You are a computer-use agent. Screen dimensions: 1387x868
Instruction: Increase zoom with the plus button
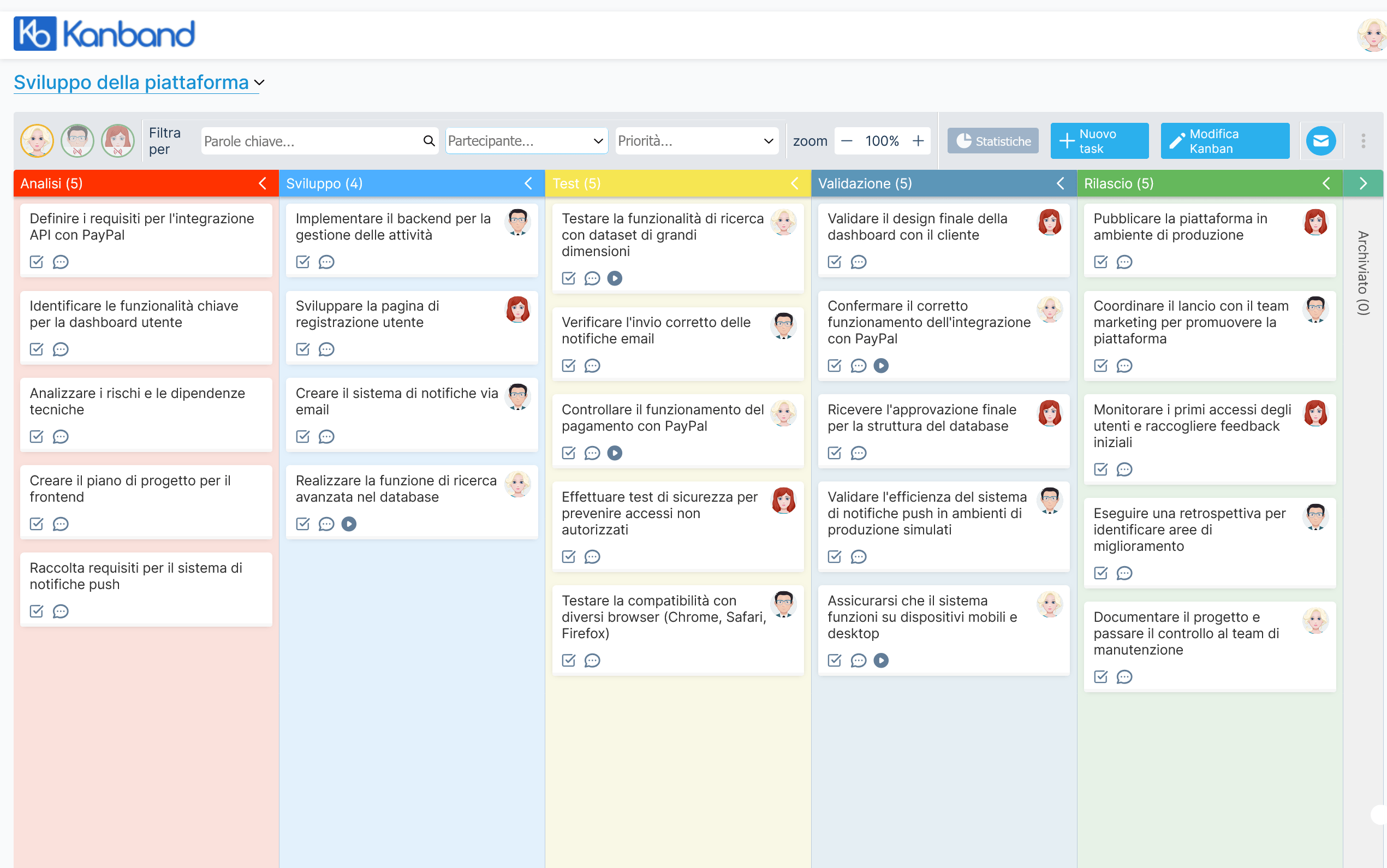[x=918, y=141]
